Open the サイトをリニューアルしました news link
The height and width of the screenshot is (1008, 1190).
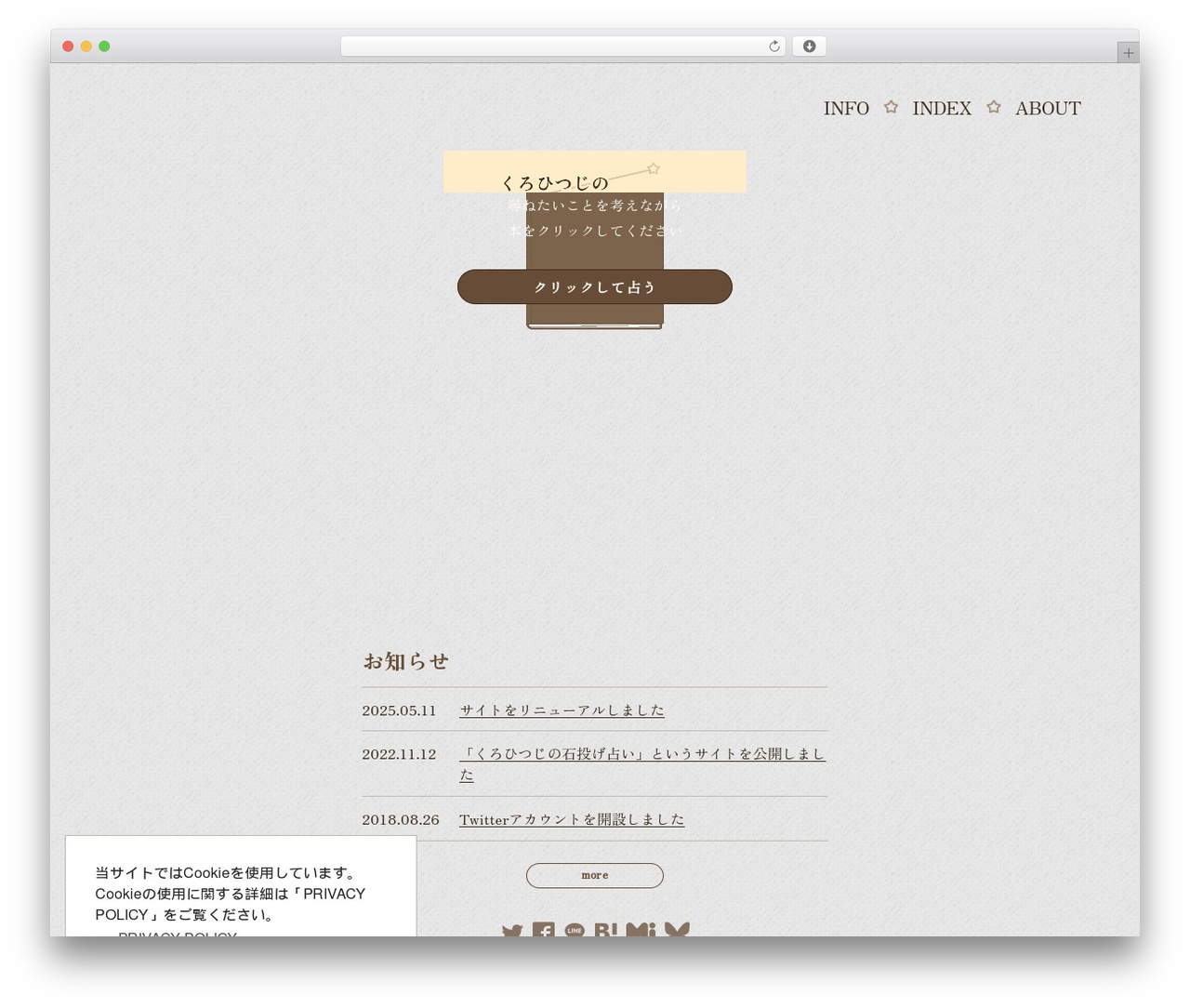[562, 710]
